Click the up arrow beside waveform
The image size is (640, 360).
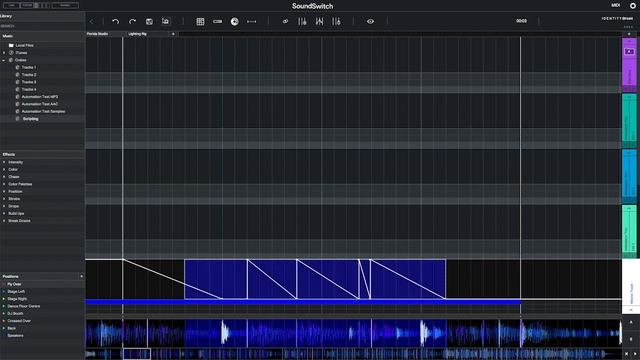pyautogui.click(x=631, y=322)
